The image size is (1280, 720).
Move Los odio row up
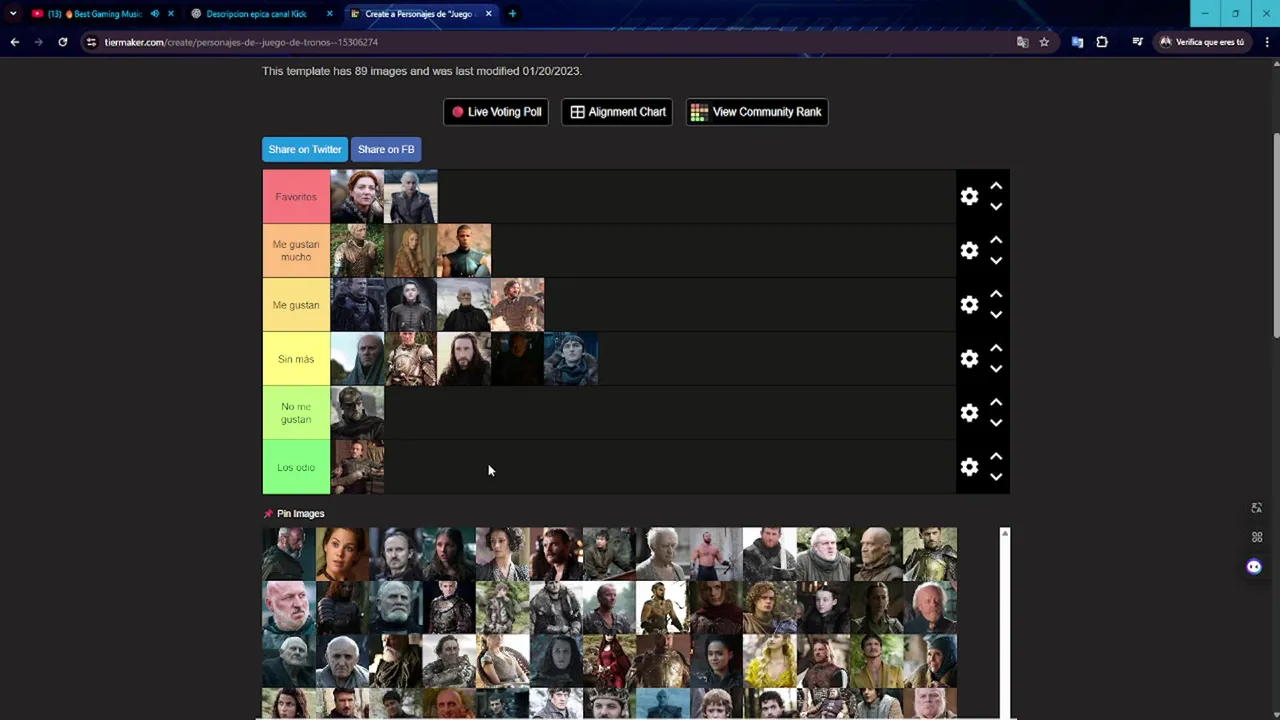[x=996, y=456]
